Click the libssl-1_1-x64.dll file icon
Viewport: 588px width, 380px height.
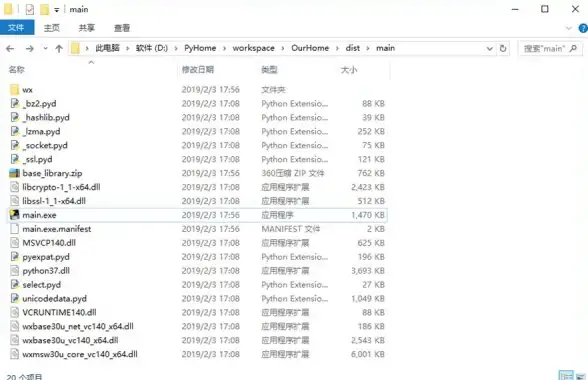(14, 201)
